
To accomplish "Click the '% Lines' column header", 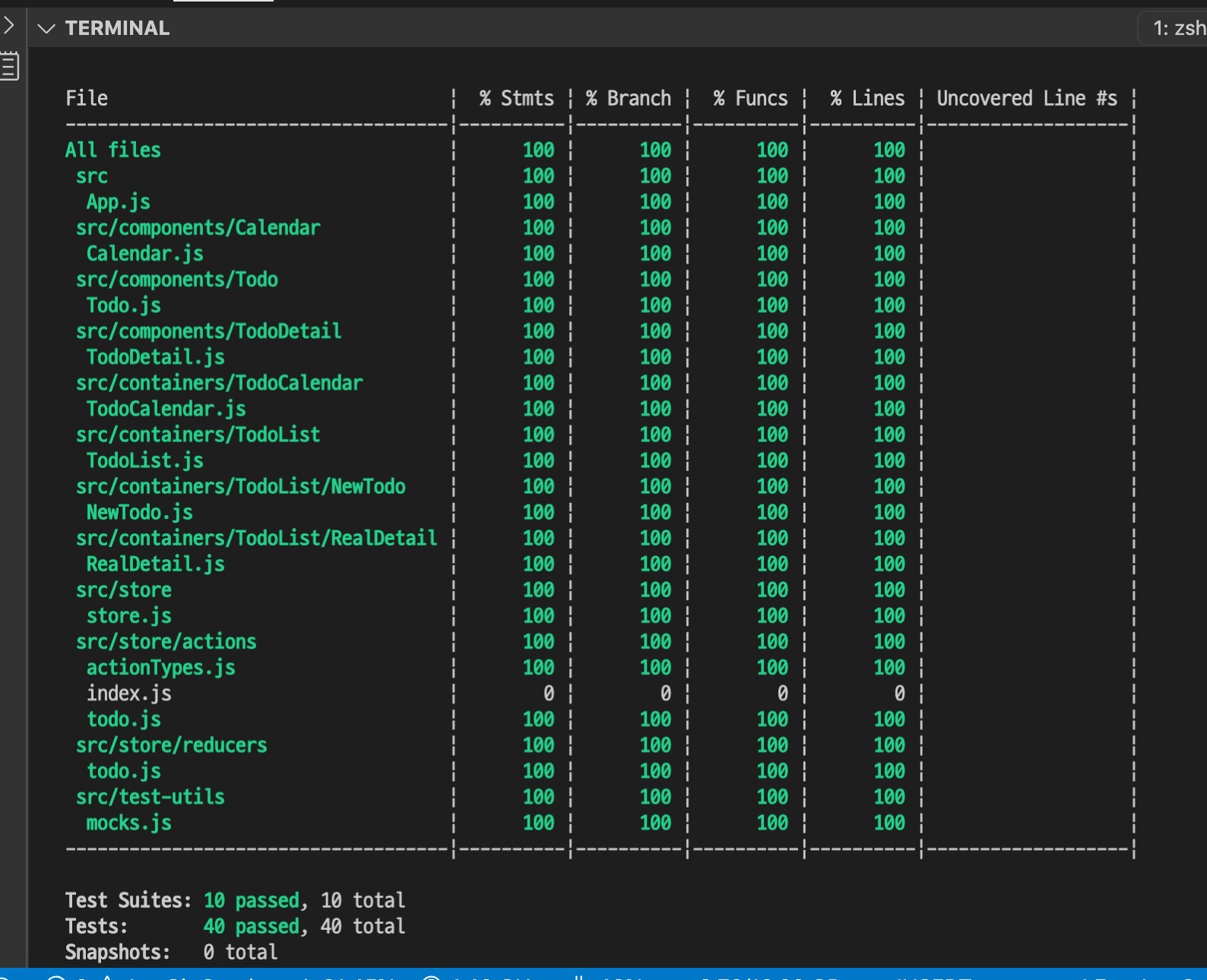I will [x=867, y=99].
